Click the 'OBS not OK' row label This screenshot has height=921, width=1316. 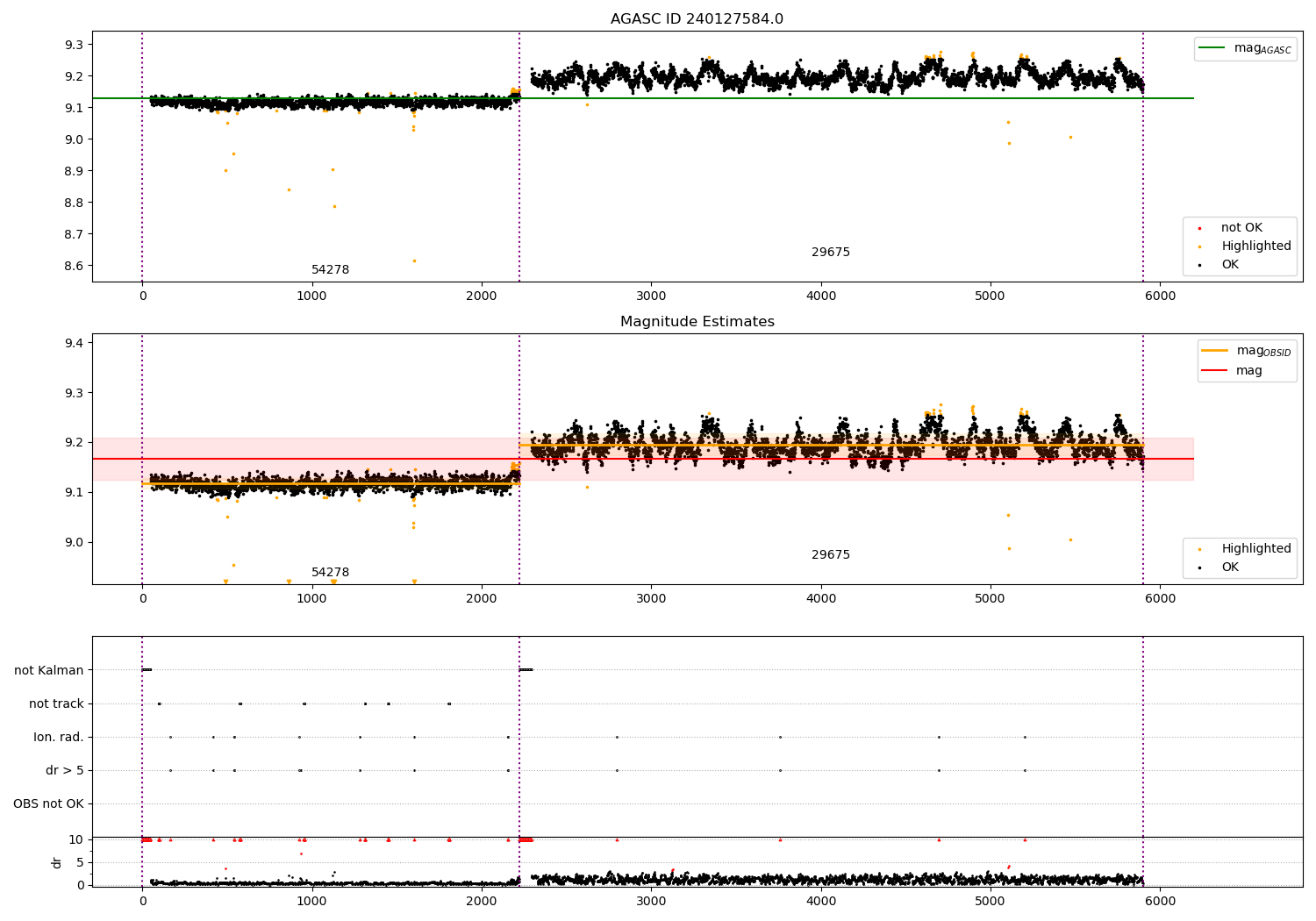pyautogui.click(x=48, y=803)
